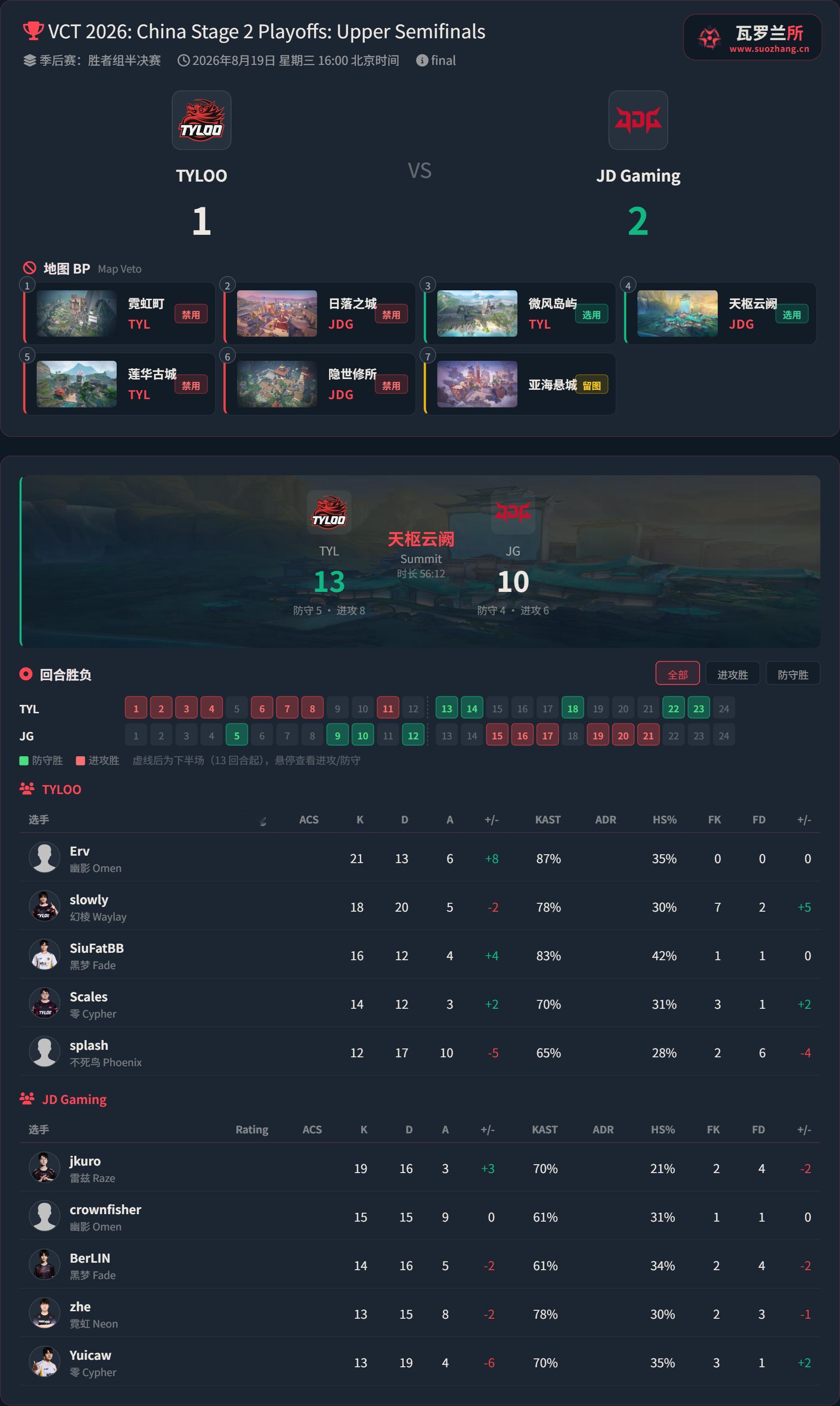Click Scales's player avatar
Image resolution: width=840 pixels, height=1406 pixels.
tap(45, 1004)
